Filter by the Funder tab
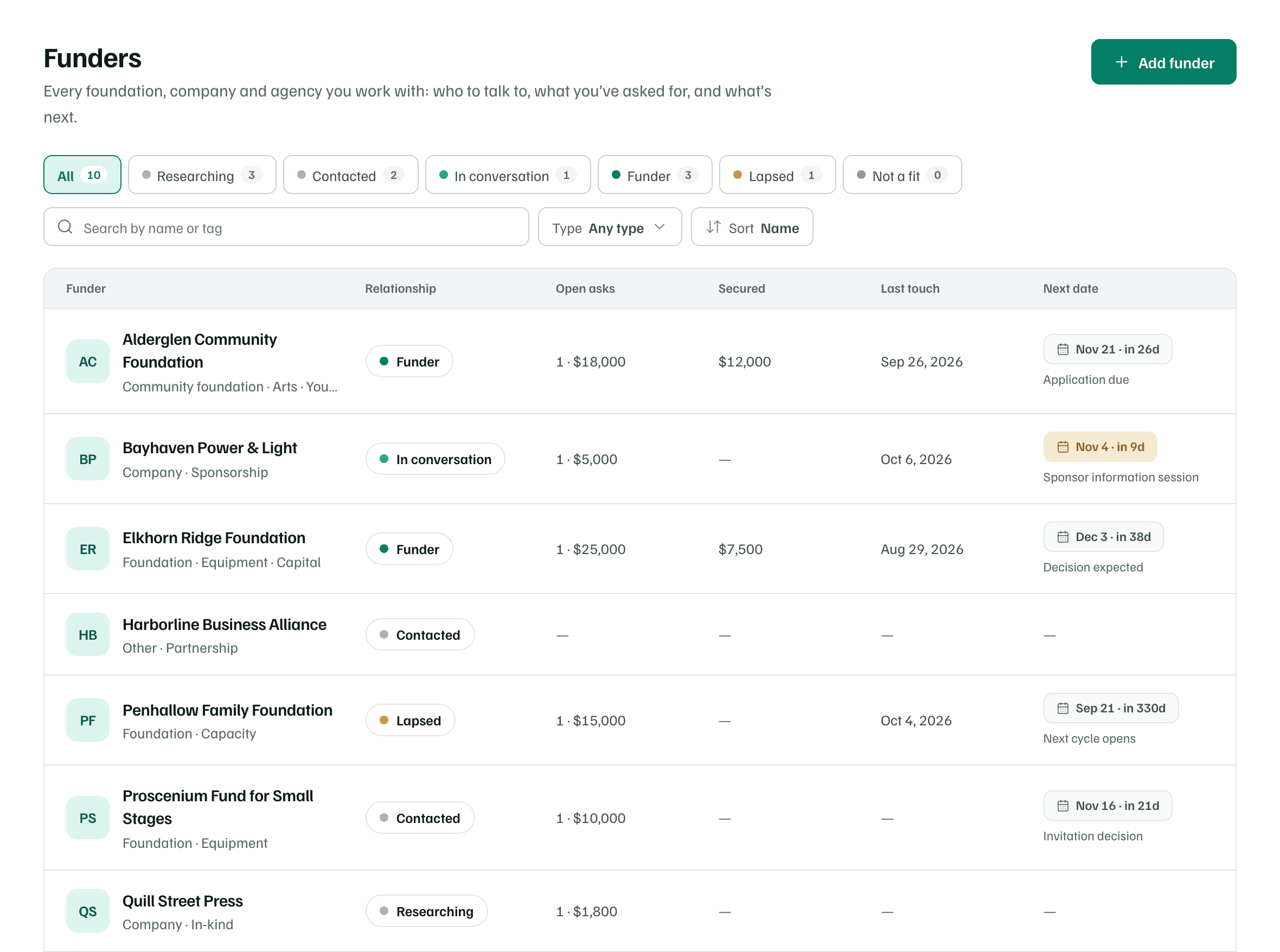The height and width of the screenshot is (952, 1280). coord(655,175)
